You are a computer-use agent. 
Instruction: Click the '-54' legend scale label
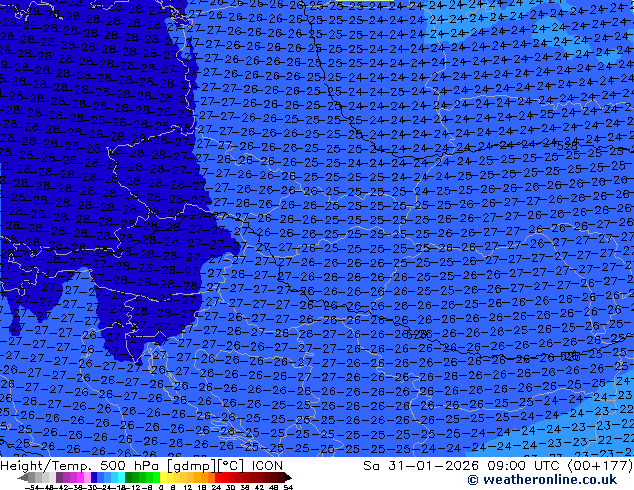click(32, 488)
